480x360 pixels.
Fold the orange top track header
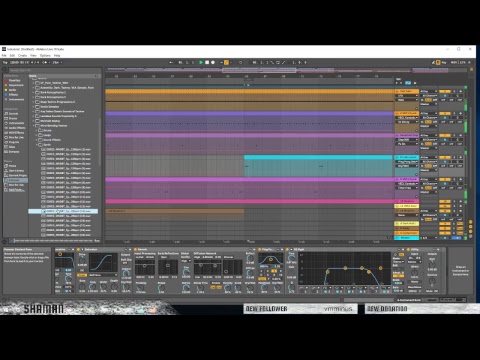coord(397,91)
